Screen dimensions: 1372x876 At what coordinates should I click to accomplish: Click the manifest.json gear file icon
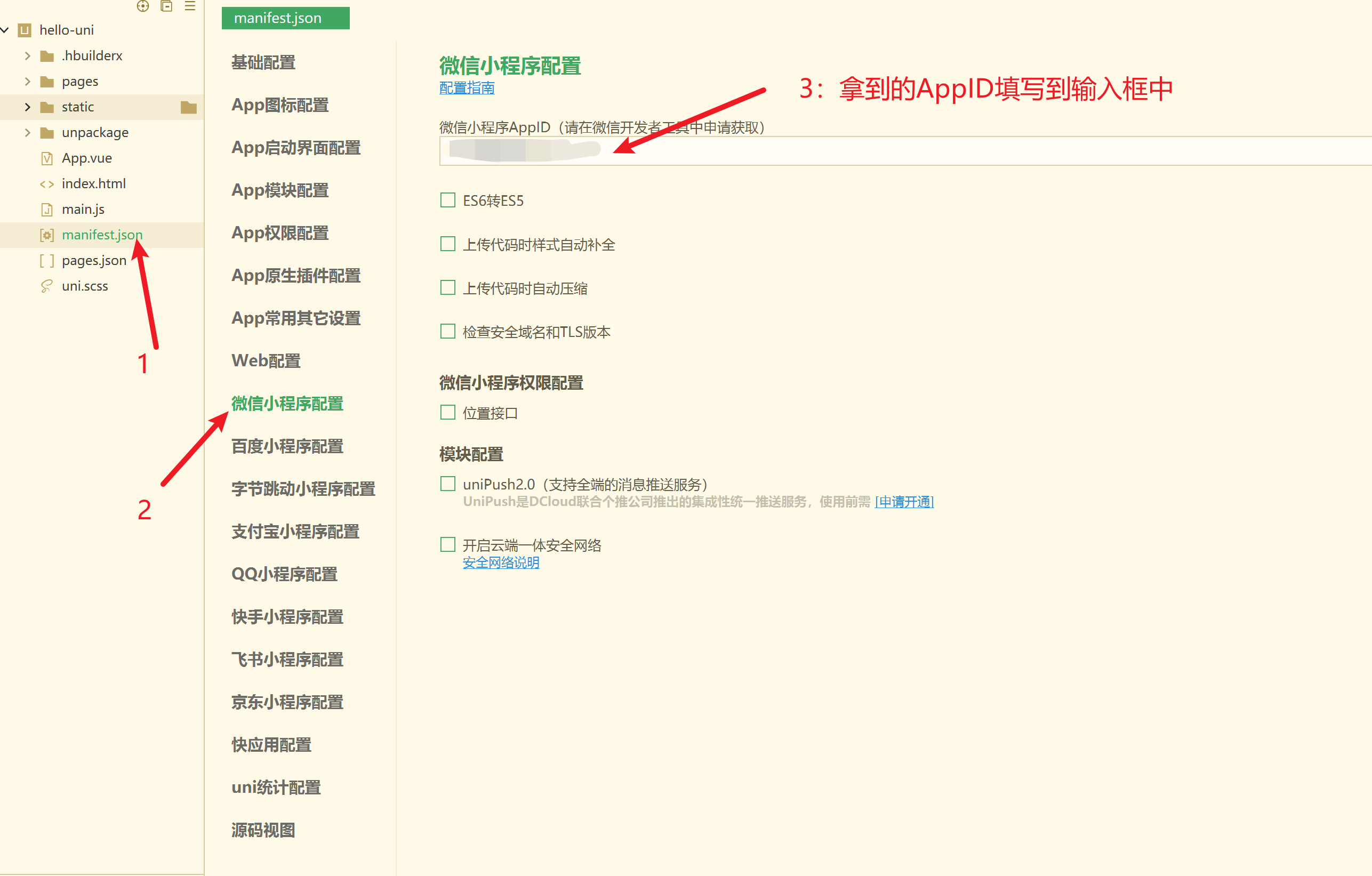tap(47, 235)
